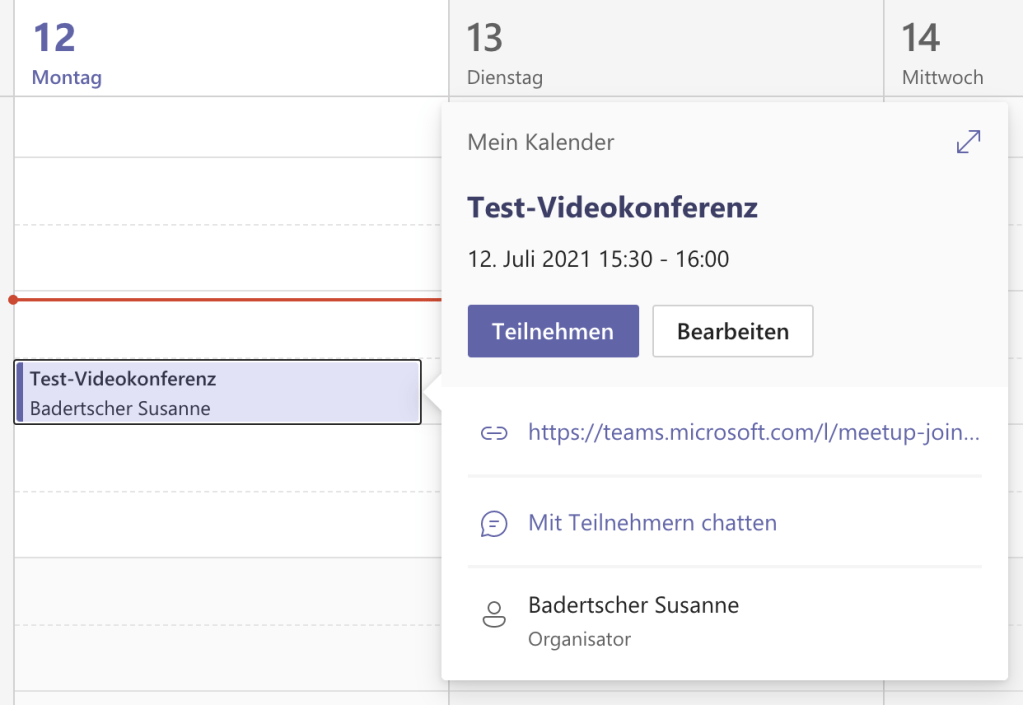Open Mit Teilnehmern chatten
This screenshot has width=1023, height=705.
click(x=652, y=523)
